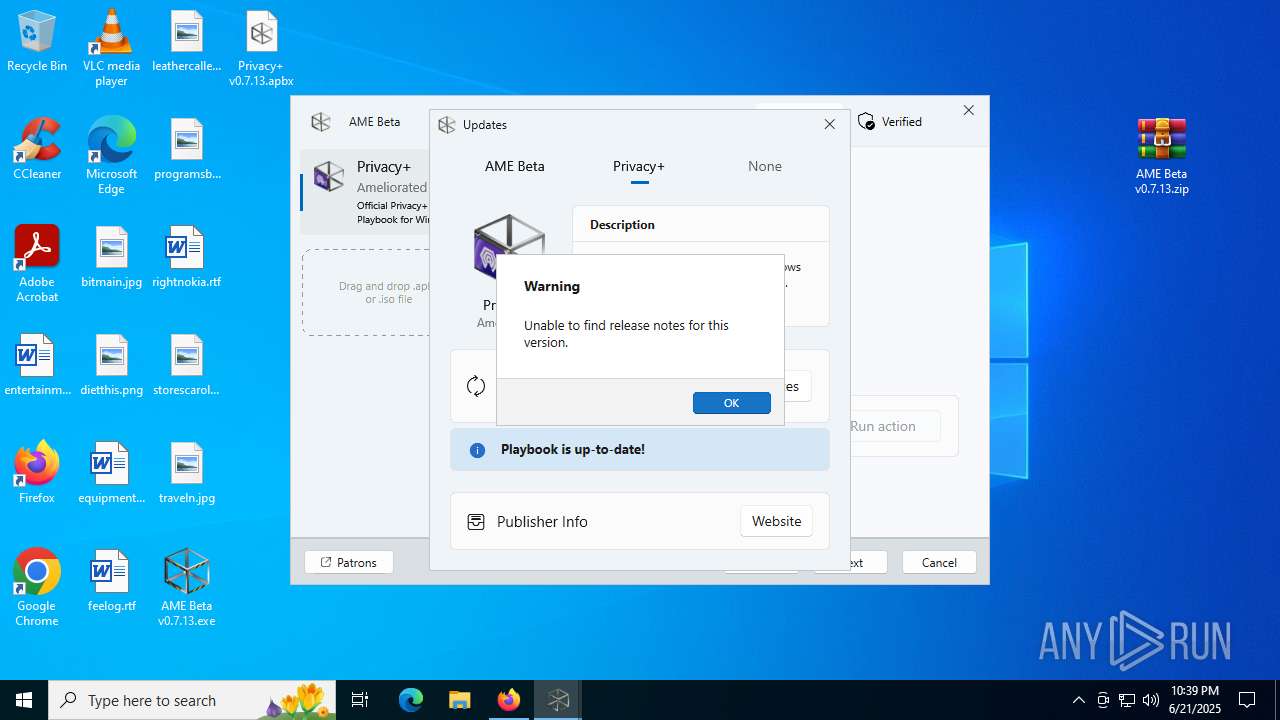This screenshot has height=720, width=1280.
Task: Click the AME cube icon in Updates title
Action: (x=447, y=125)
